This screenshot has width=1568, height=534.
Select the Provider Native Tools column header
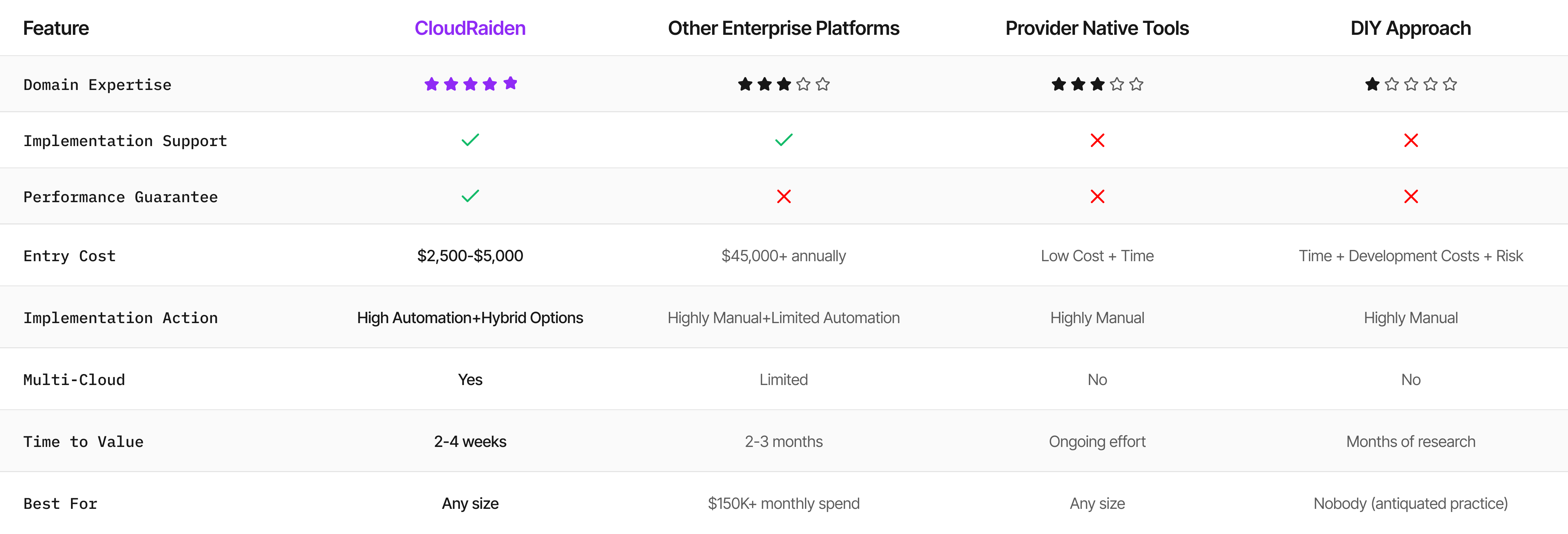pos(1097,28)
